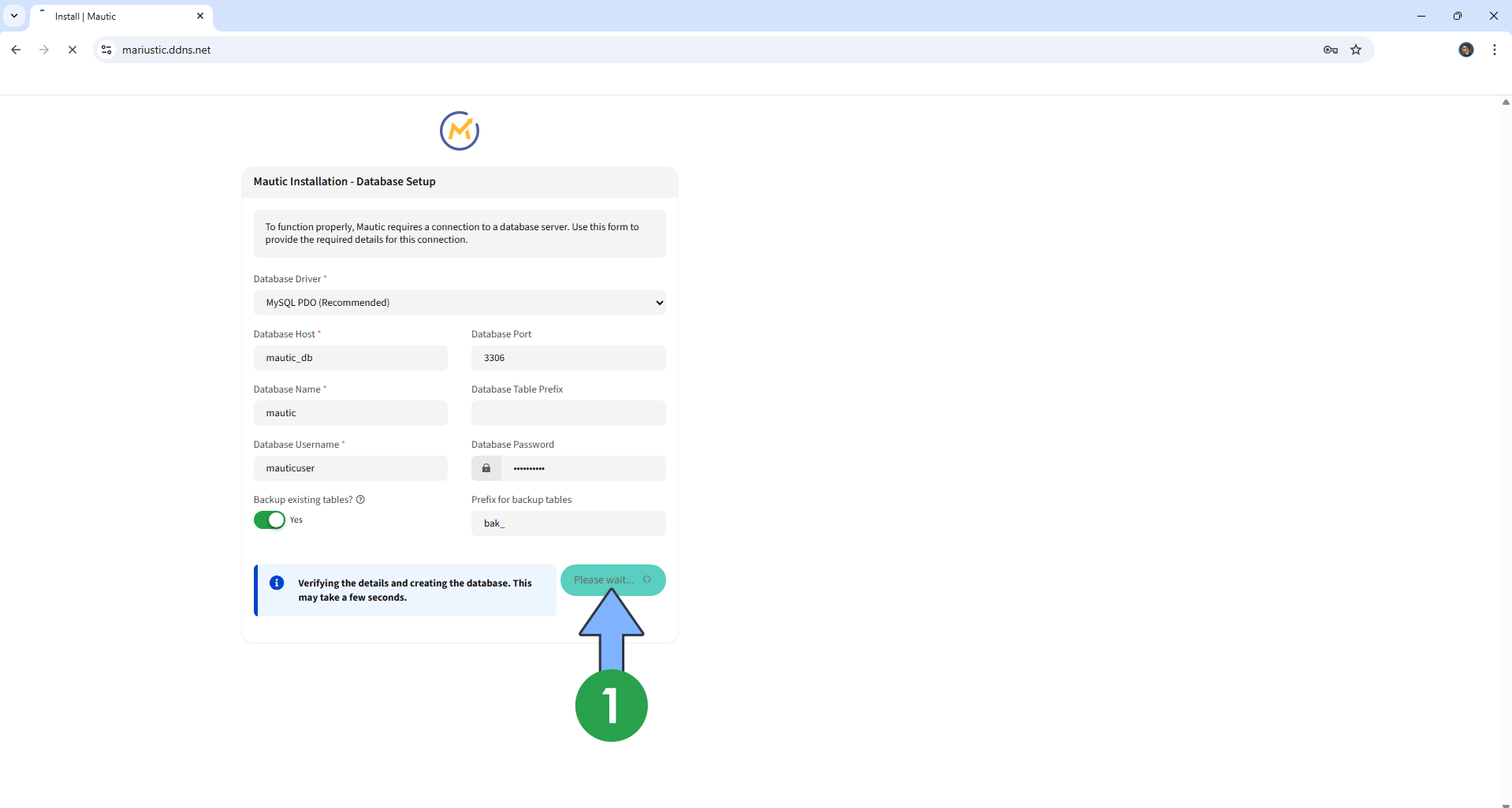This screenshot has width=1512, height=808.
Task: Stop loading the page
Action: [73, 50]
